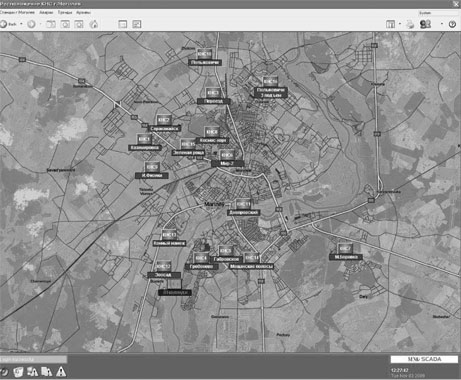Screen dimensions: 461x380
Task: Expand the Forward history dropdown arrow
Action: tap(41, 24)
